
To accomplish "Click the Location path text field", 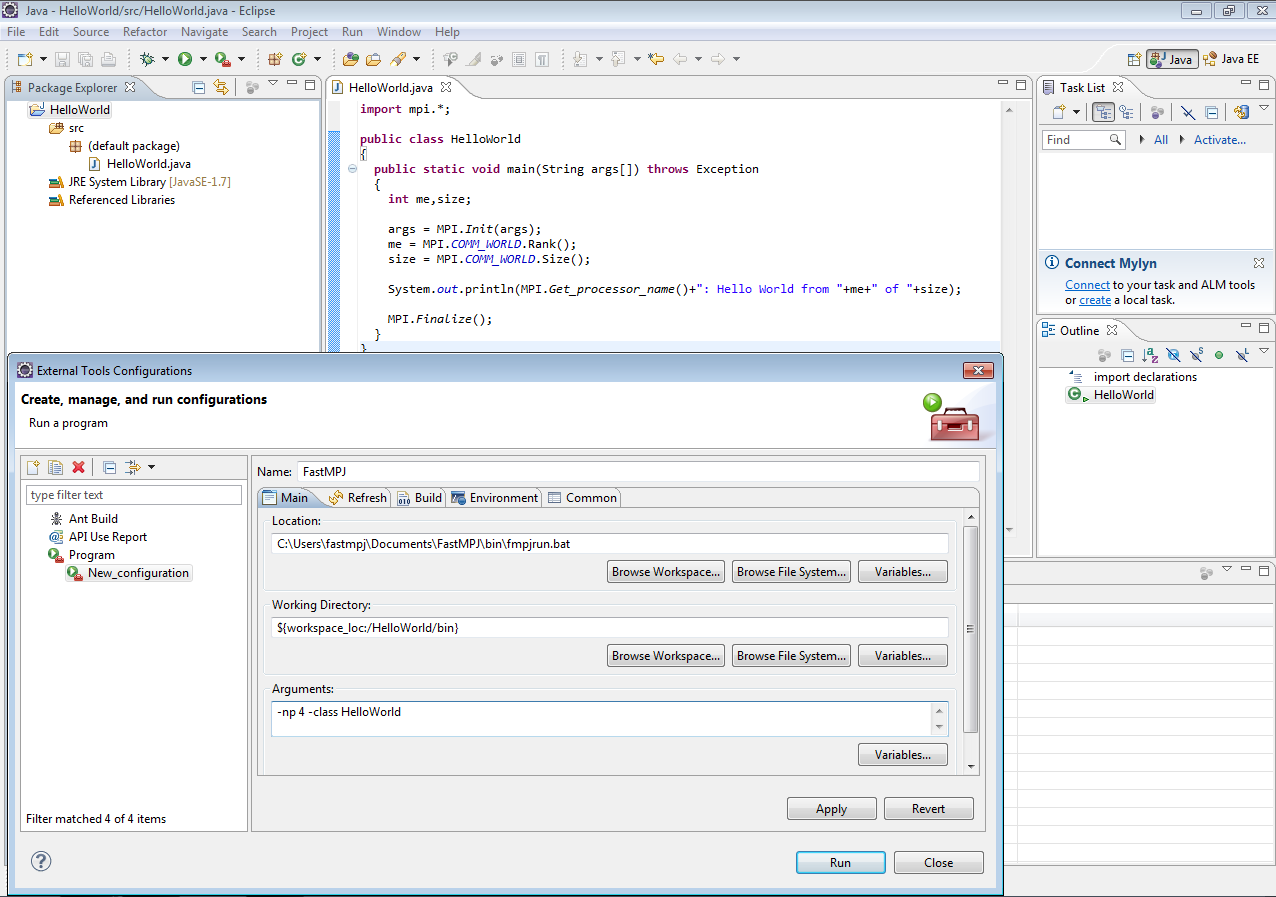I will (x=610, y=544).
